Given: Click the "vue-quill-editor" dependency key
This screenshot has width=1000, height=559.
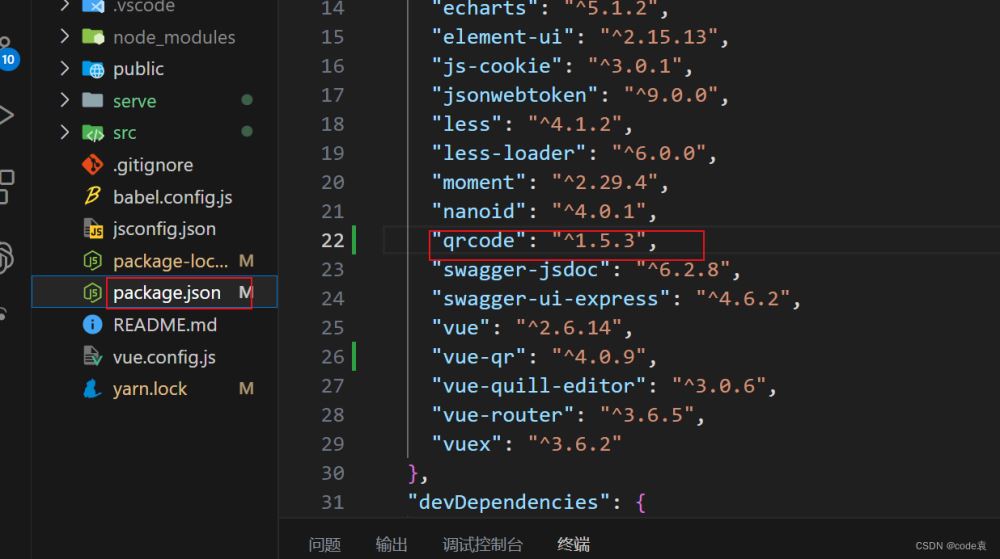Looking at the screenshot, I should tap(539, 386).
